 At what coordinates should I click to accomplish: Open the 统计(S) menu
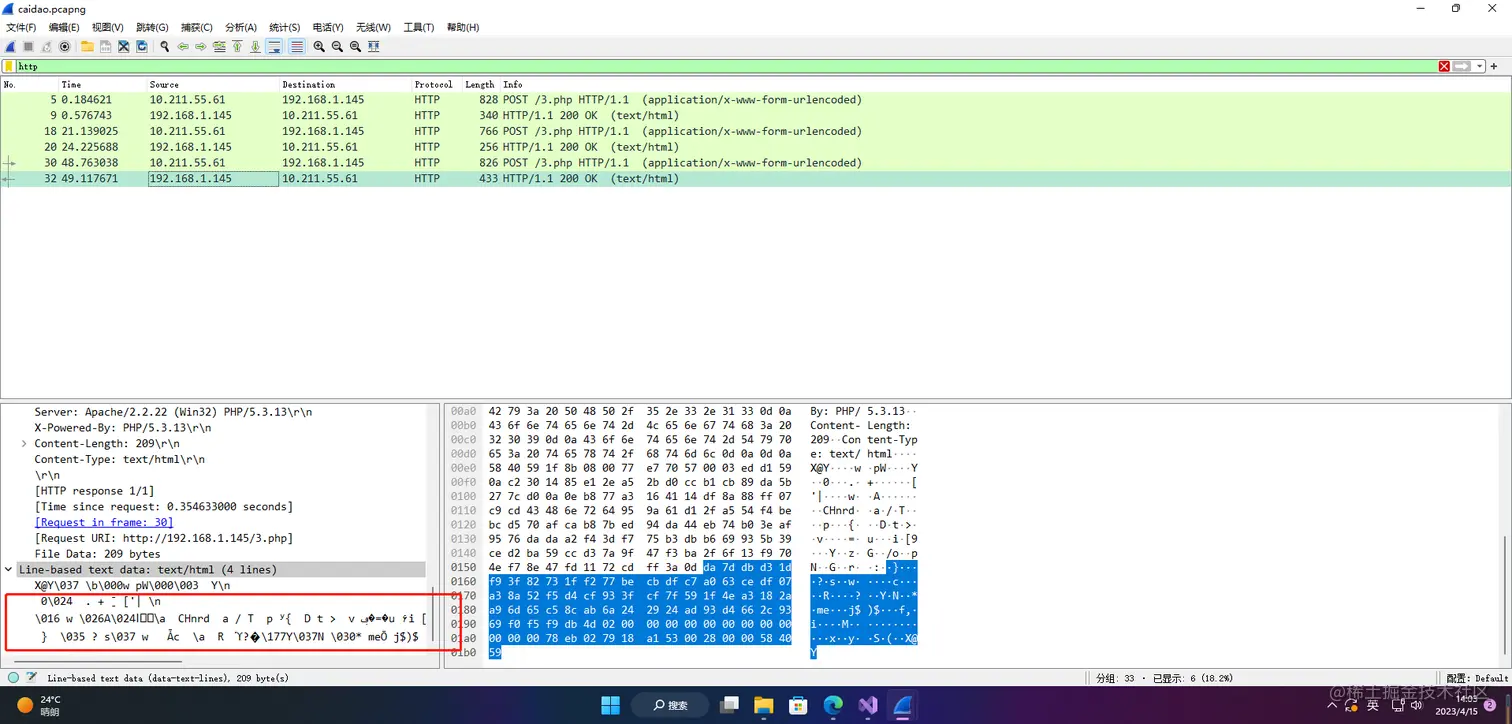(x=285, y=27)
